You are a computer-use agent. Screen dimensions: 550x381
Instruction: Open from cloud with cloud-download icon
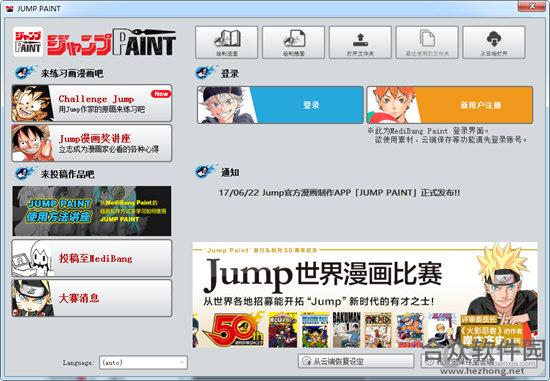click(x=494, y=42)
